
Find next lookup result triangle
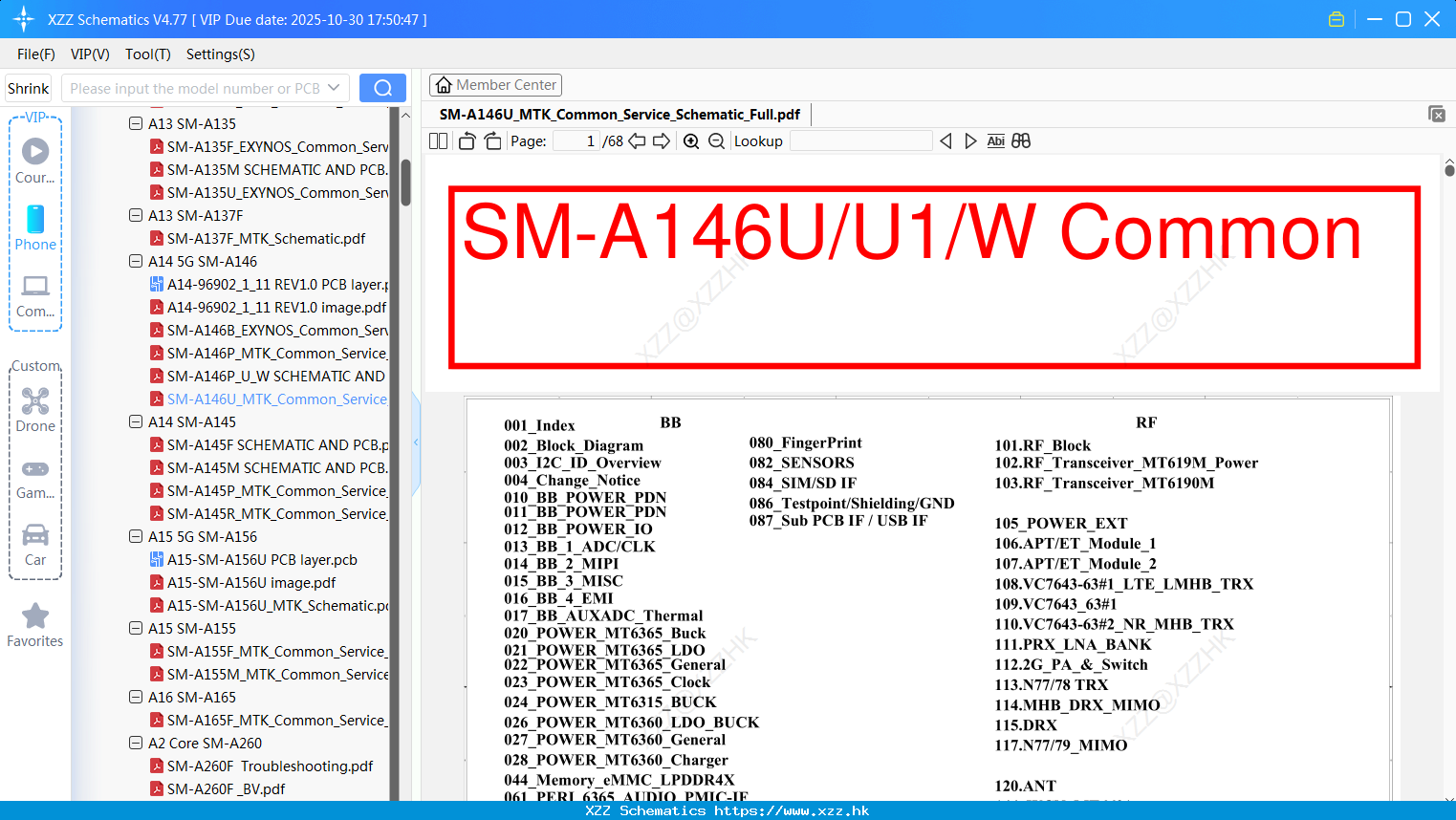[970, 141]
